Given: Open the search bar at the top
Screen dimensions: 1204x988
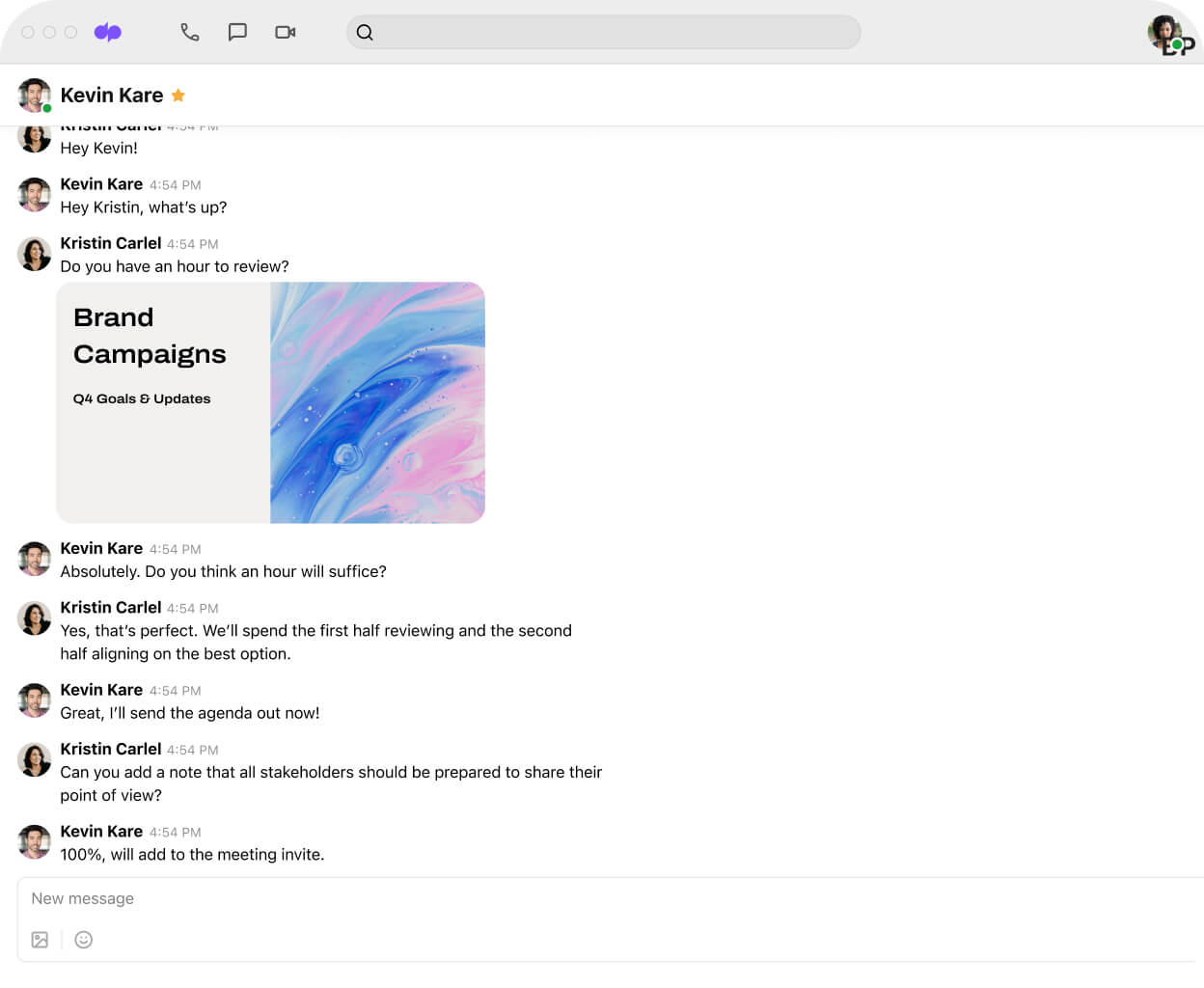Looking at the screenshot, I should click(x=603, y=32).
